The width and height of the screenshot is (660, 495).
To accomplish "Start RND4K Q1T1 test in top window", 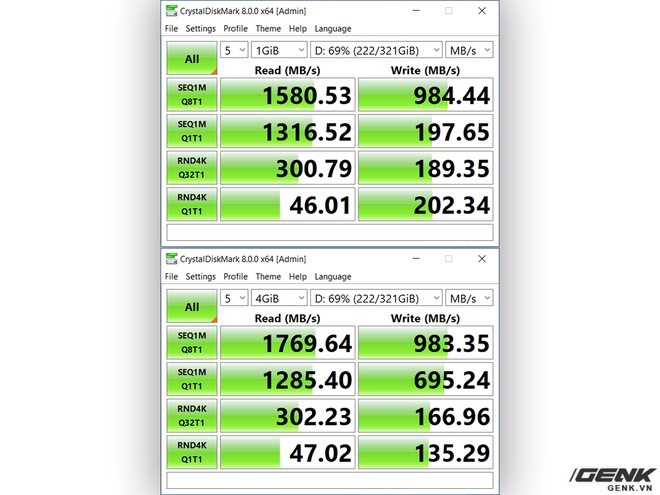I will pos(192,204).
